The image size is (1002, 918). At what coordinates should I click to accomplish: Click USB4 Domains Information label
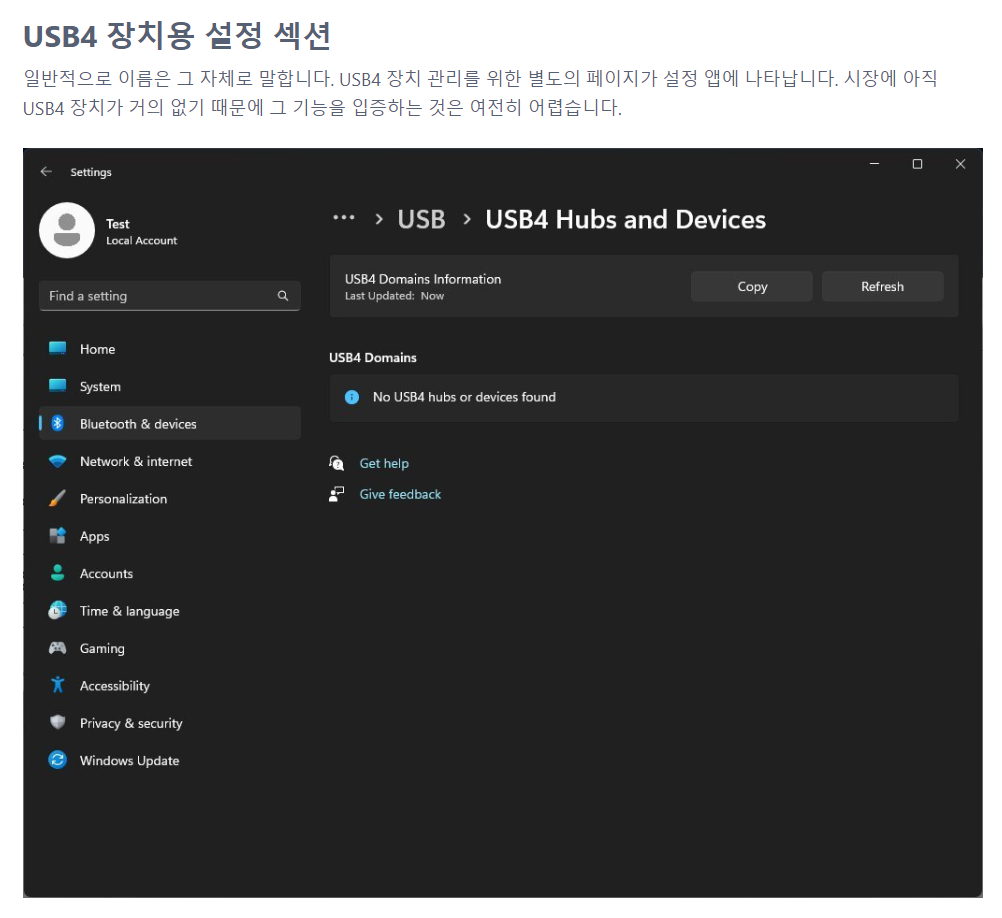[423, 279]
